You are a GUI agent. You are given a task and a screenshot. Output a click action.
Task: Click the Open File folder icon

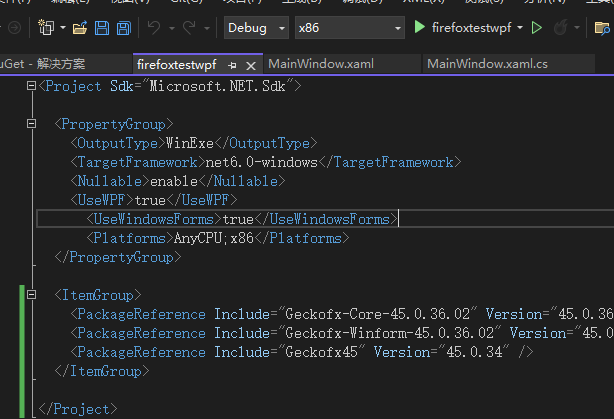pyautogui.click(x=80, y=28)
